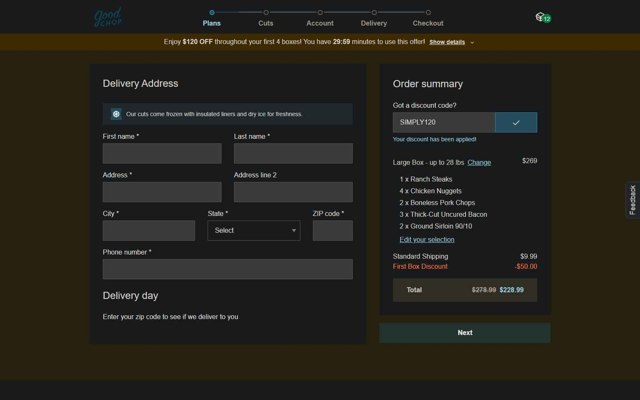Screen dimensions: 640x400
Task: Focus the City field
Action: (x=149, y=231)
